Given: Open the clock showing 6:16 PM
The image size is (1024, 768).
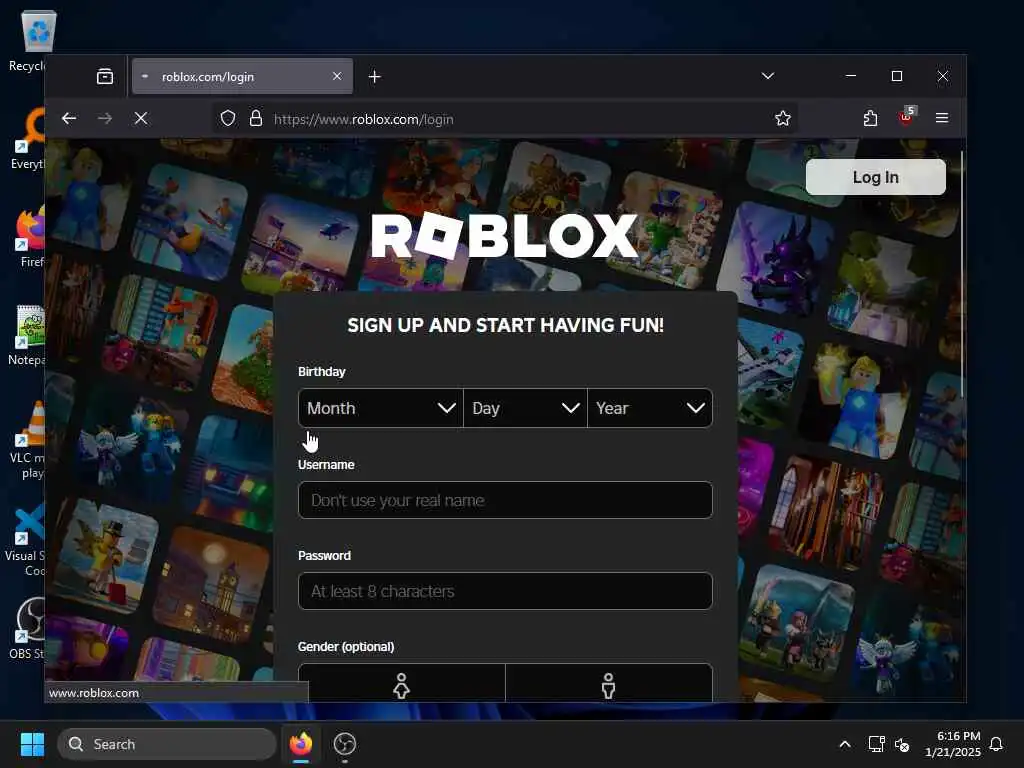Looking at the screenshot, I should [x=953, y=744].
